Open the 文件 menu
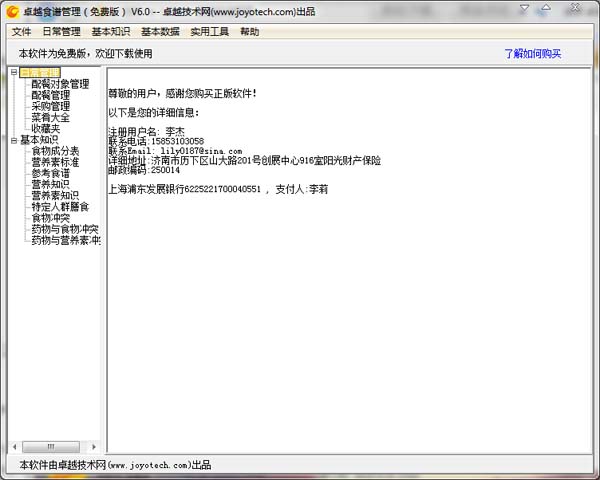This screenshot has width=600, height=480. click(21, 31)
